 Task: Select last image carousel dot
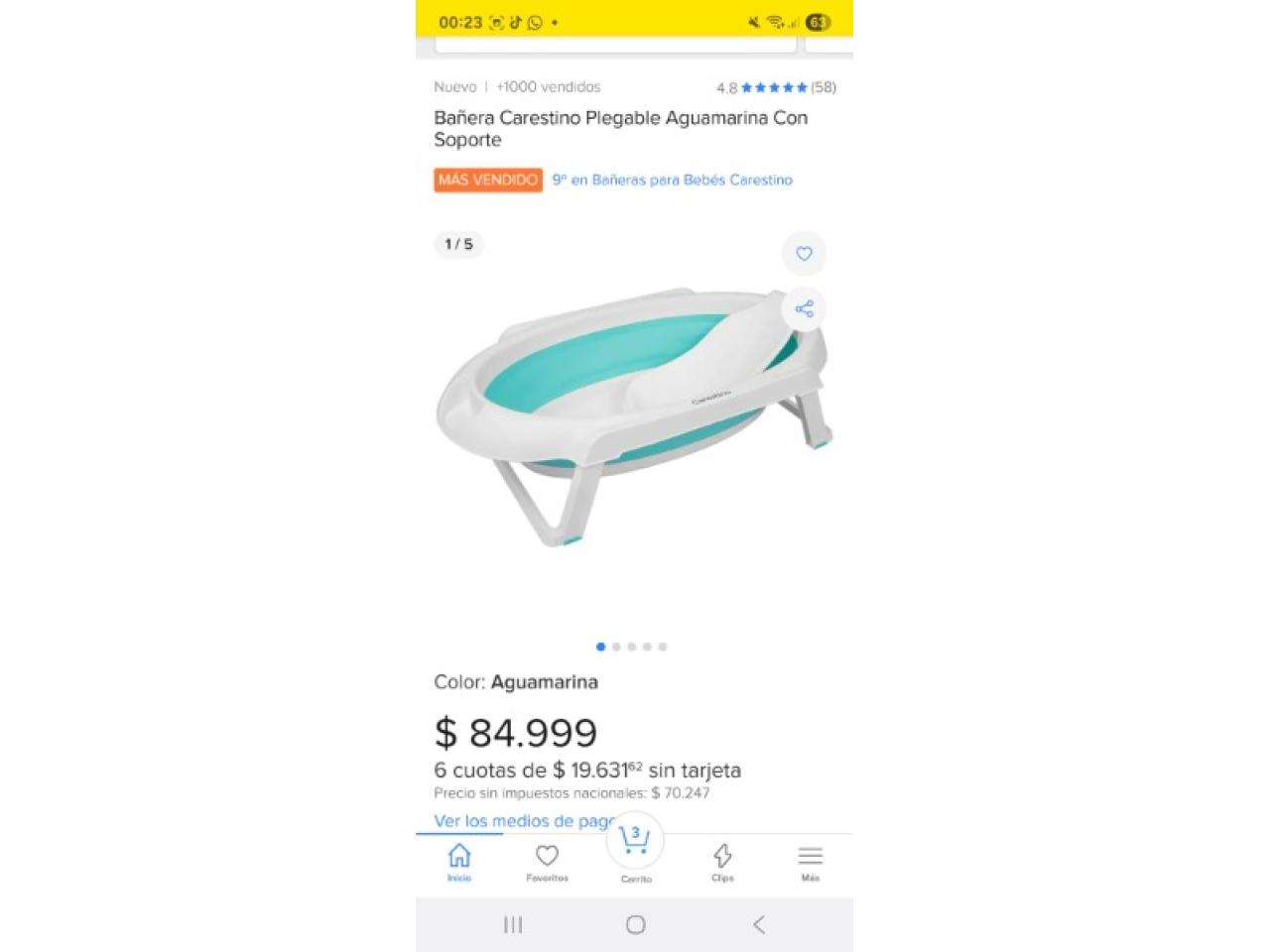pos(663,647)
